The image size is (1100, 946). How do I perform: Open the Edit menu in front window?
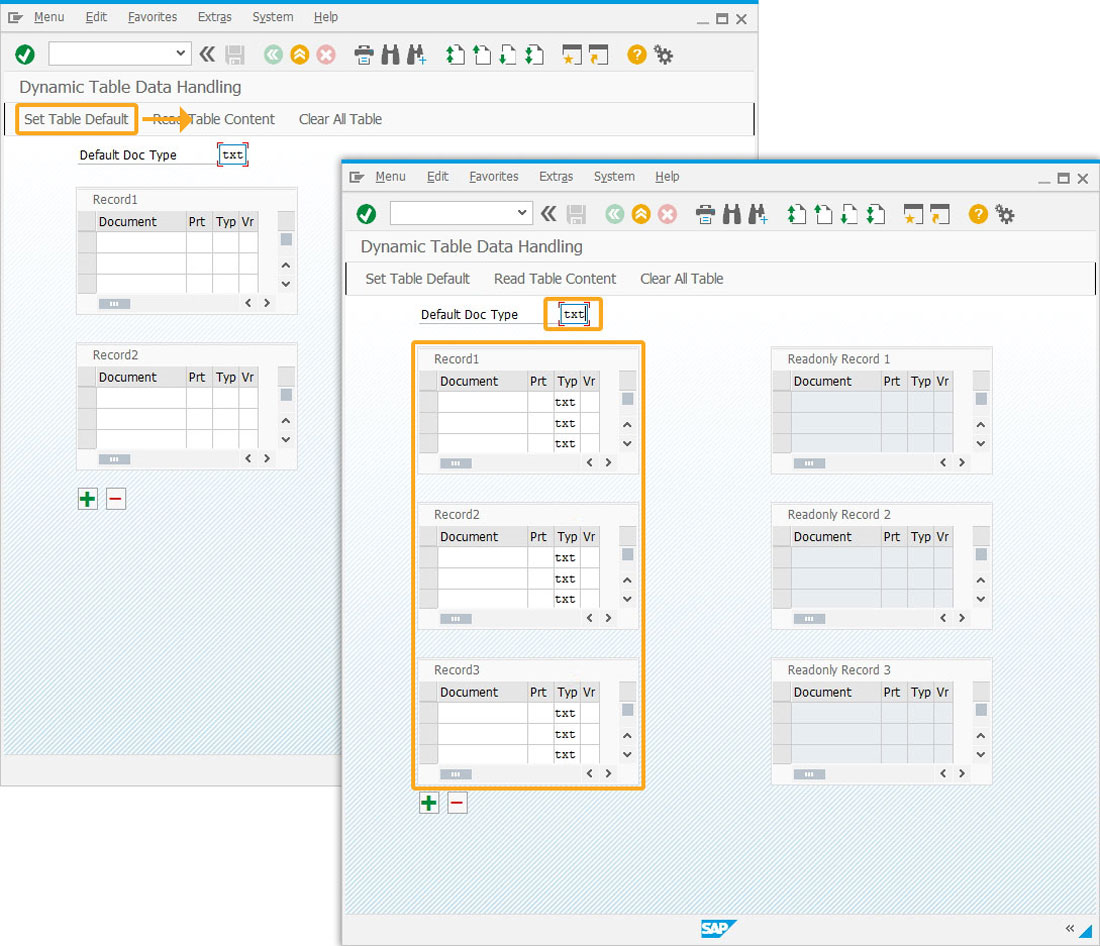[x=438, y=177]
